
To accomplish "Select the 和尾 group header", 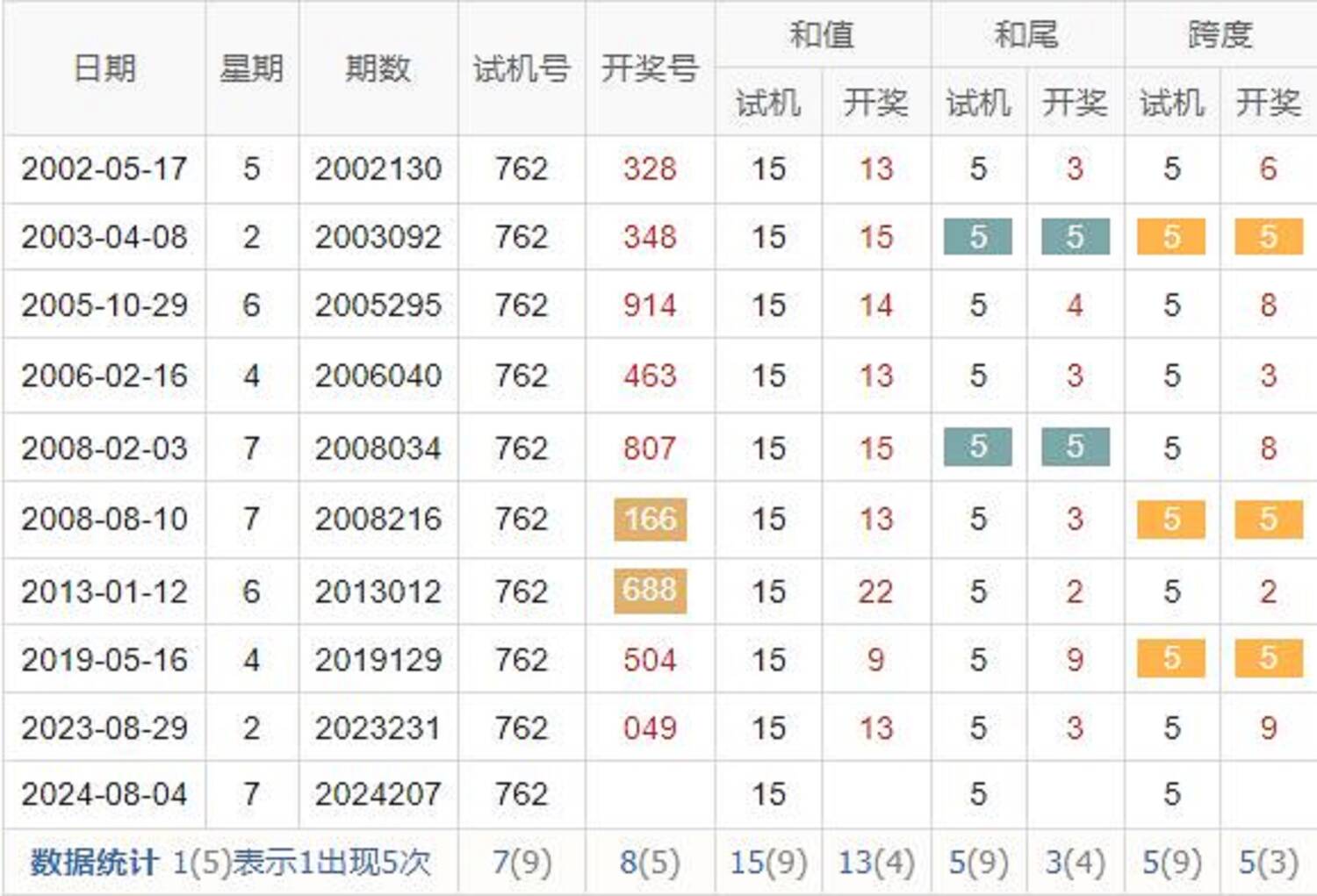I will [1026, 34].
